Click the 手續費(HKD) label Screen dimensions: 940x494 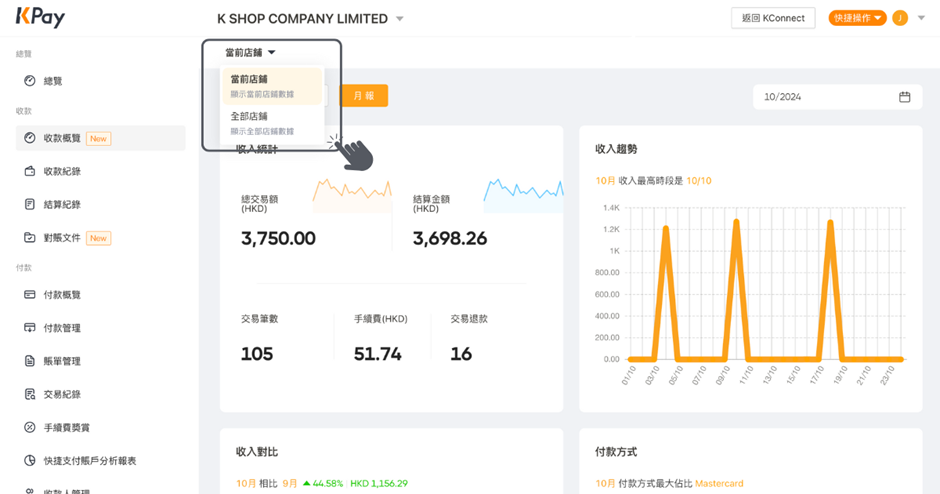381,319
